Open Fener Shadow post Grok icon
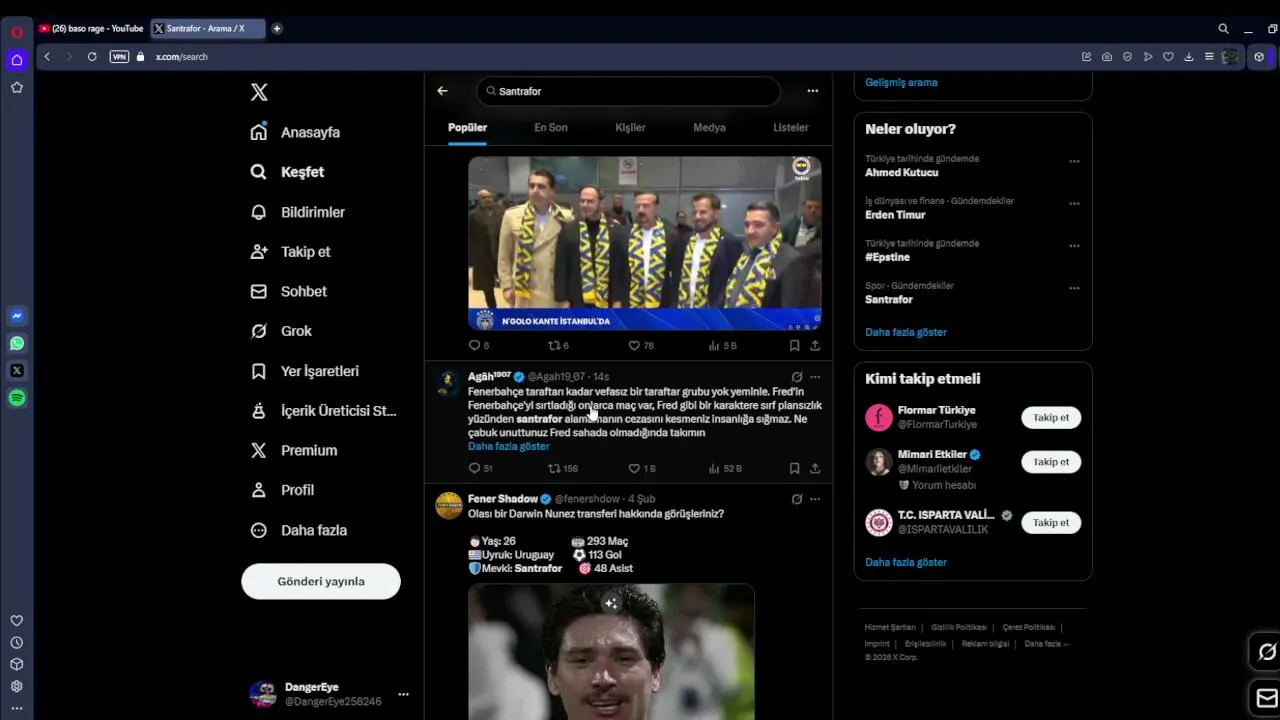 pos(796,499)
